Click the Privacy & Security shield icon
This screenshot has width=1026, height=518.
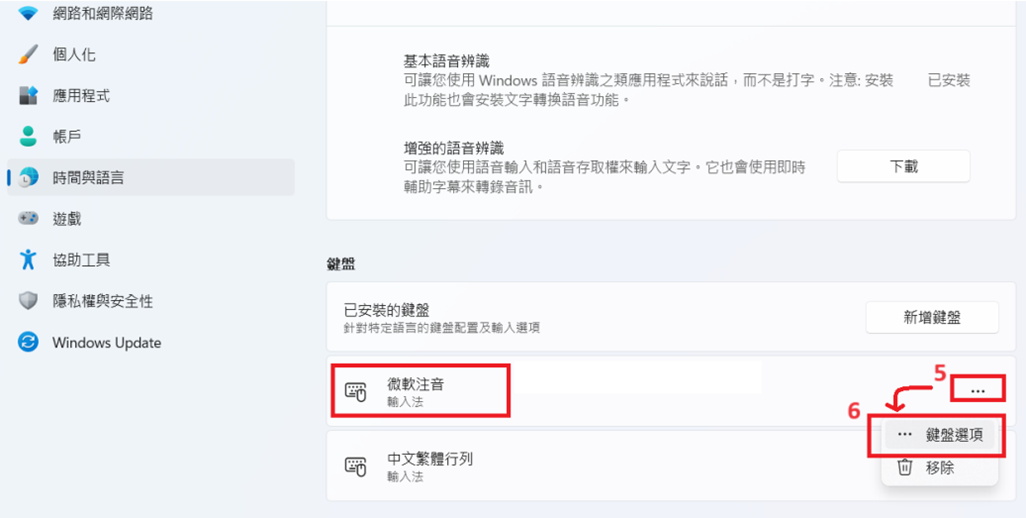pyautogui.click(x=28, y=301)
